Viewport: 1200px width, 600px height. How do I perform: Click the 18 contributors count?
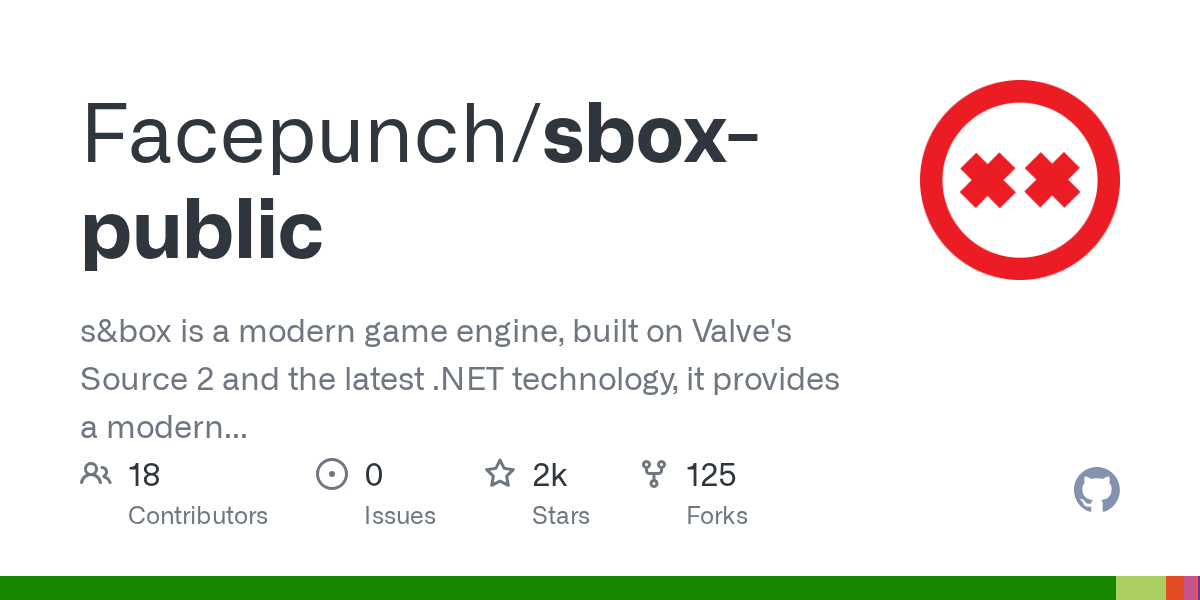144,475
